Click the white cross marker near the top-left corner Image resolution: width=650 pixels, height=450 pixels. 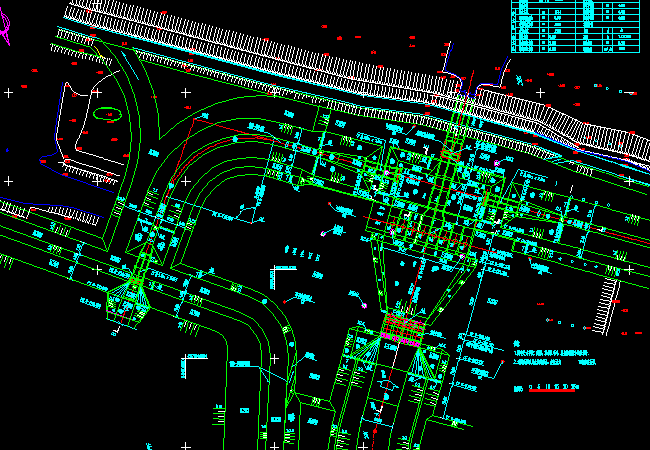click(x=9, y=93)
